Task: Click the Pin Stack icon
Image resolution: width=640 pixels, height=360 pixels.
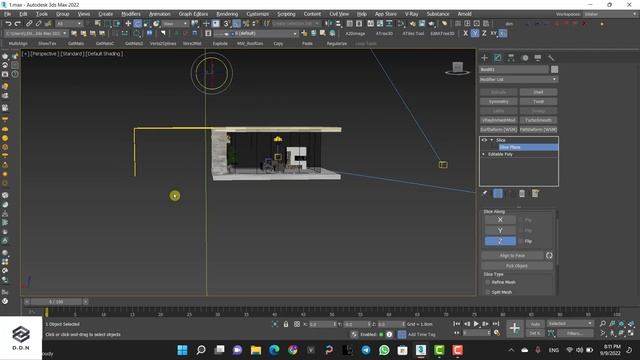Action: tap(484, 193)
